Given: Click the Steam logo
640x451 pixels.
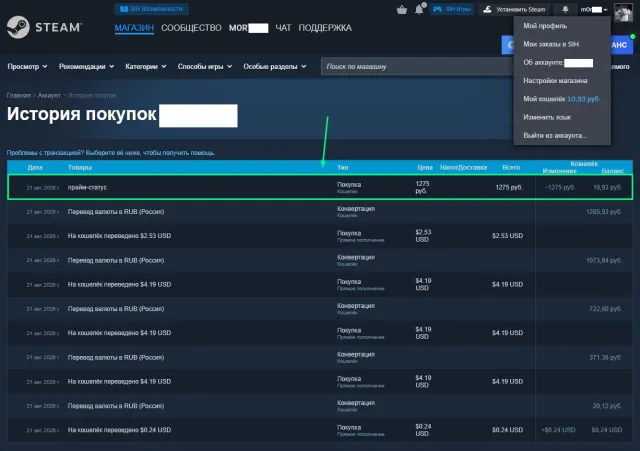Looking at the screenshot, I should 44,27.
